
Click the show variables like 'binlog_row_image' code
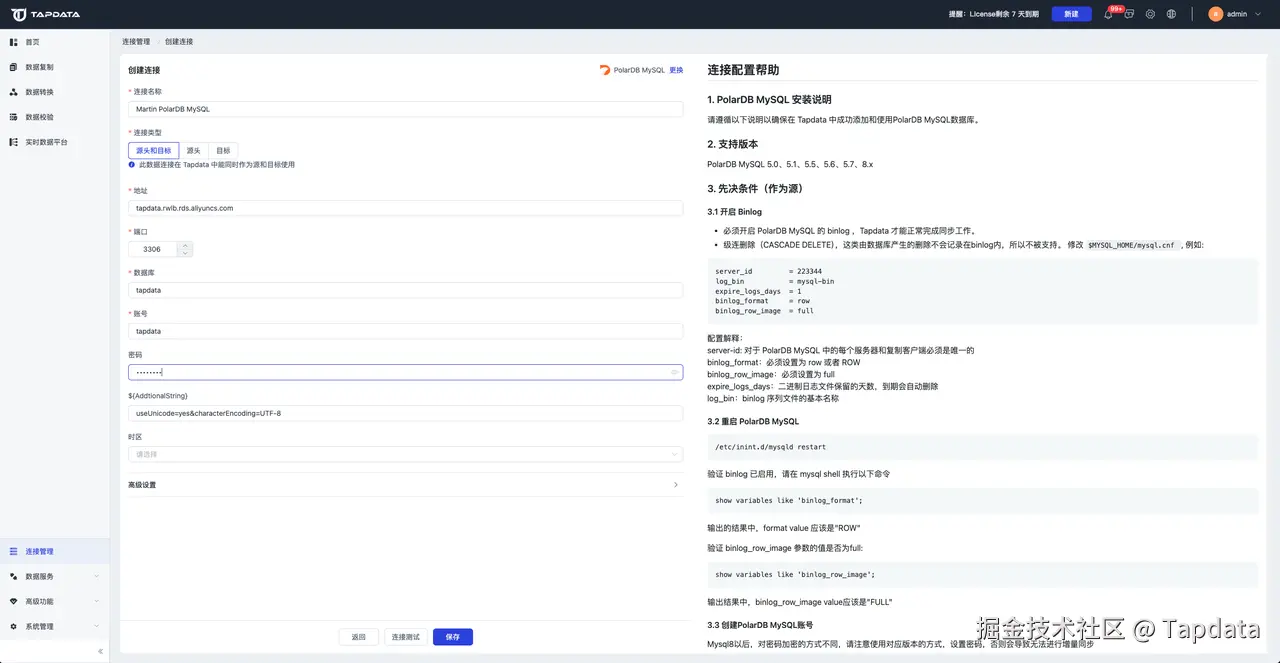pyautogui.click(x=795, y=575)
